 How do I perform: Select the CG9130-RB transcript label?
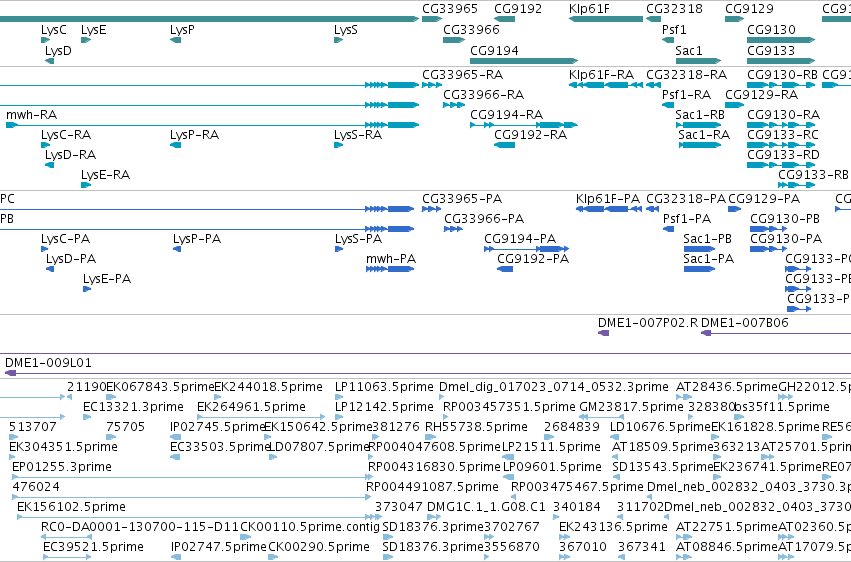782,74
